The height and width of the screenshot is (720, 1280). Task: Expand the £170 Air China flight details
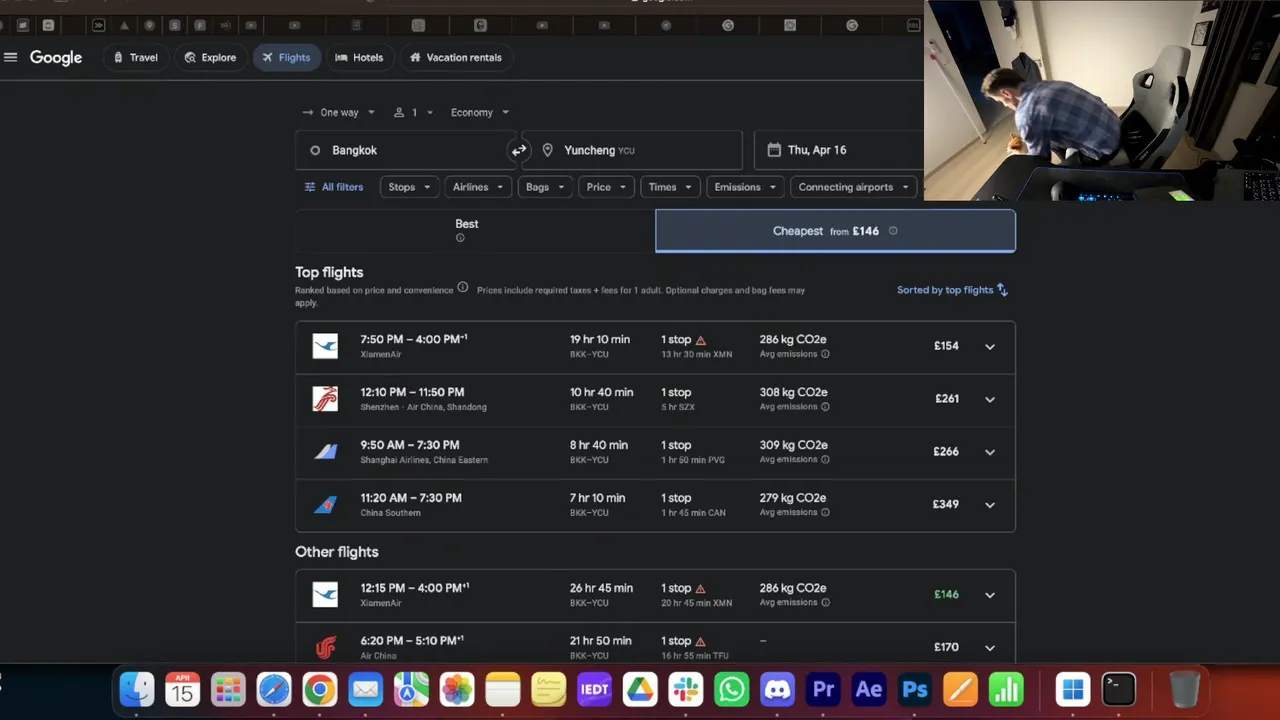[x=990, y=648]
